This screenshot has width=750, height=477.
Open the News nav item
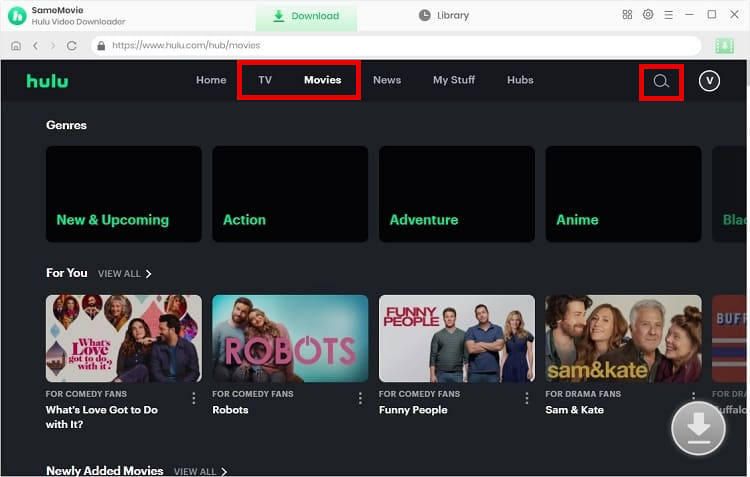click(387, 80)
